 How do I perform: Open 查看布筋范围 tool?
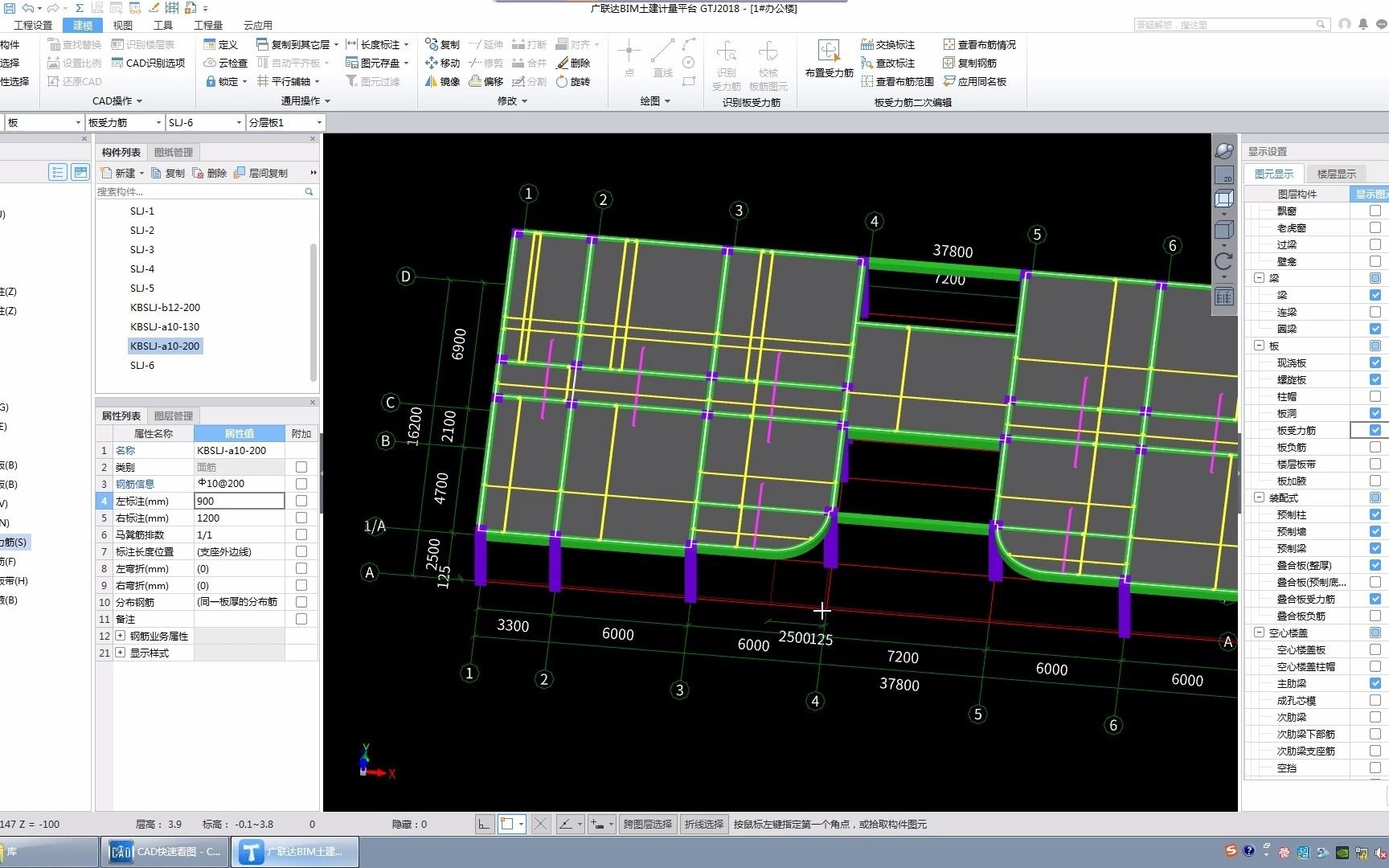click(897, 81)
